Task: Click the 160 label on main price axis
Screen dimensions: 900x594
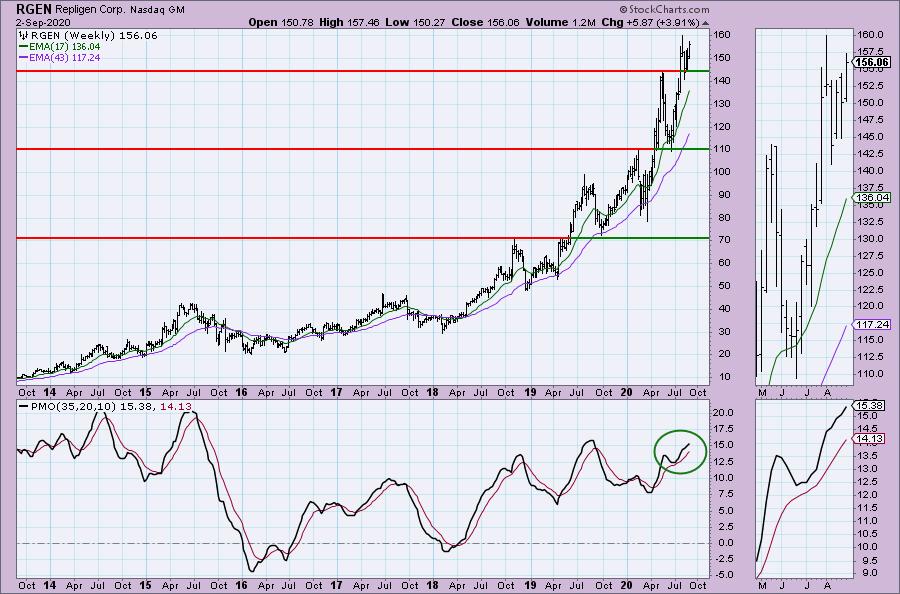Action: coord(721,34)
